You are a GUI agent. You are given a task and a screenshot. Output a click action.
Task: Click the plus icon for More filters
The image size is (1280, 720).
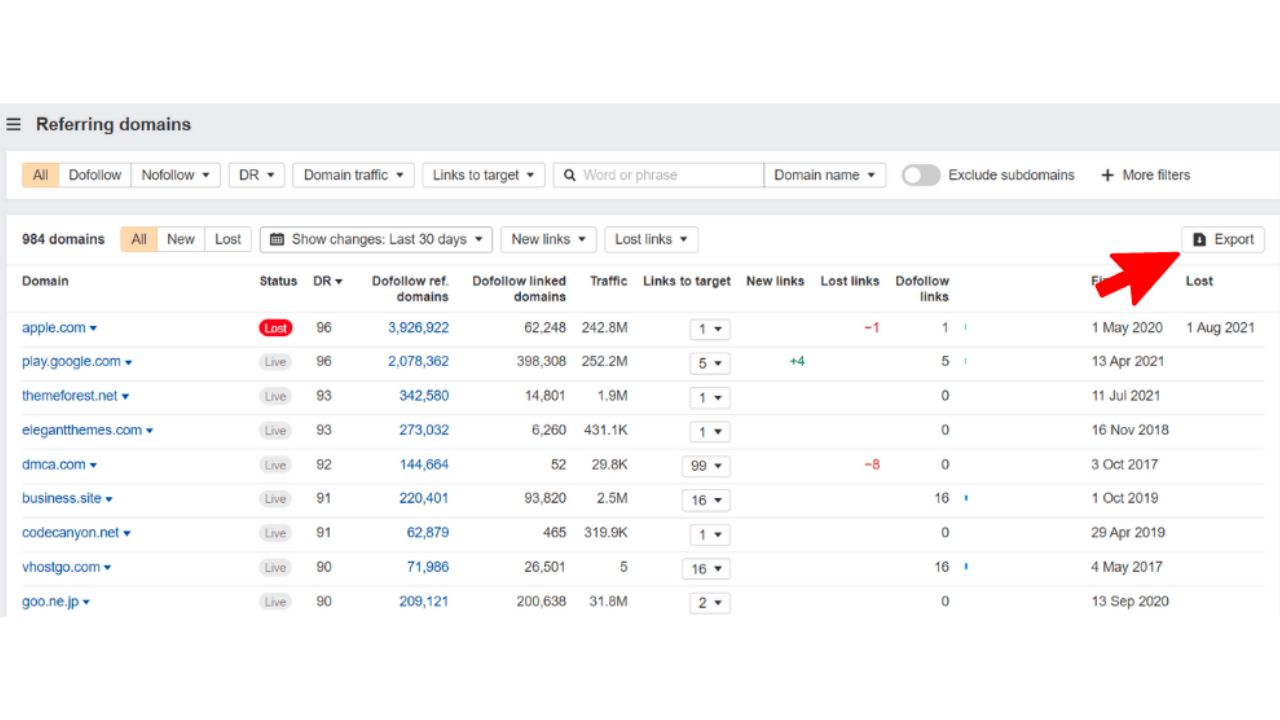point(1107,175)
